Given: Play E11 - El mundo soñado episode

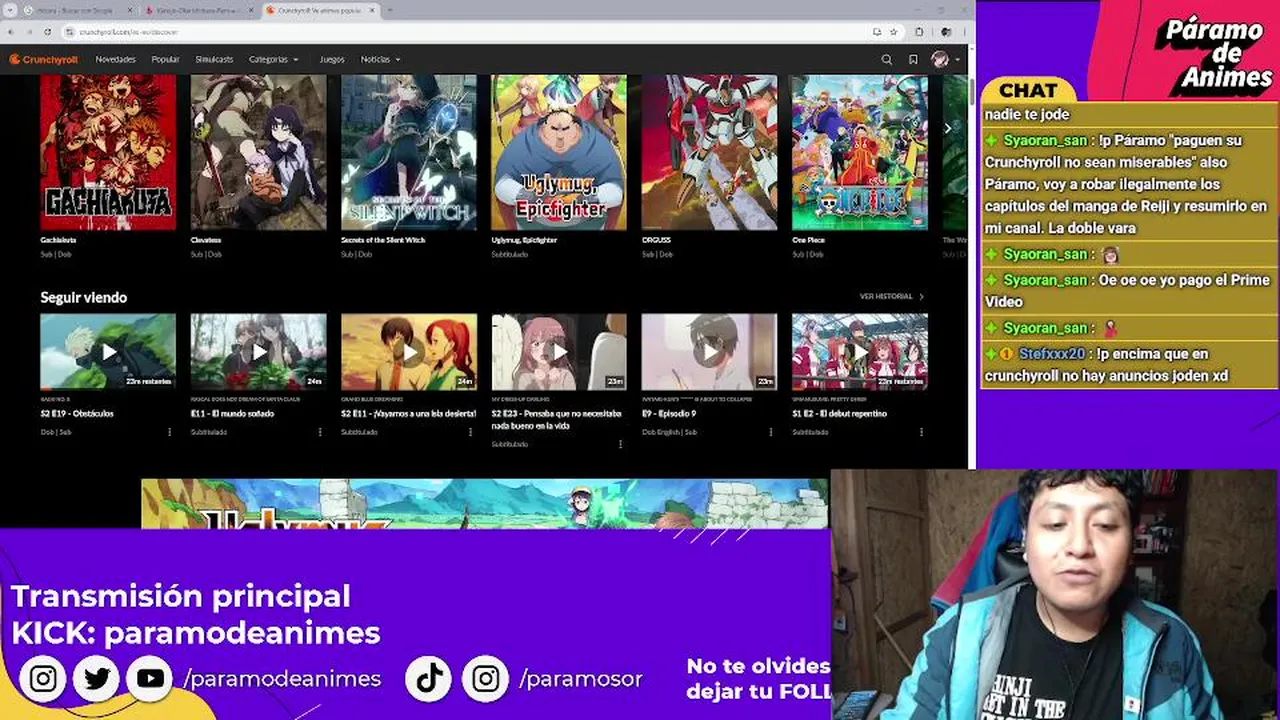Looking at the screenshot, I should 258,351.
